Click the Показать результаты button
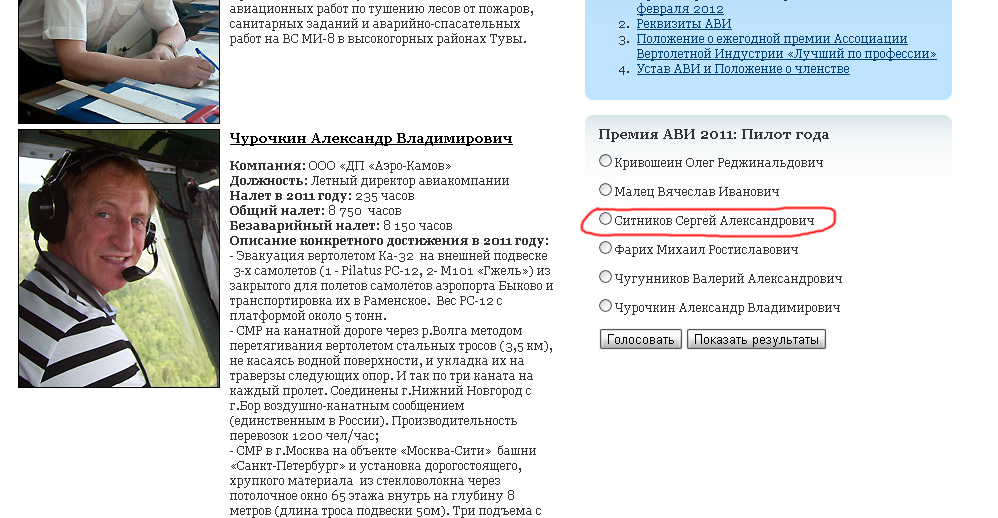Viewport: 998px width, 518px height. click(x=756, y=339)
